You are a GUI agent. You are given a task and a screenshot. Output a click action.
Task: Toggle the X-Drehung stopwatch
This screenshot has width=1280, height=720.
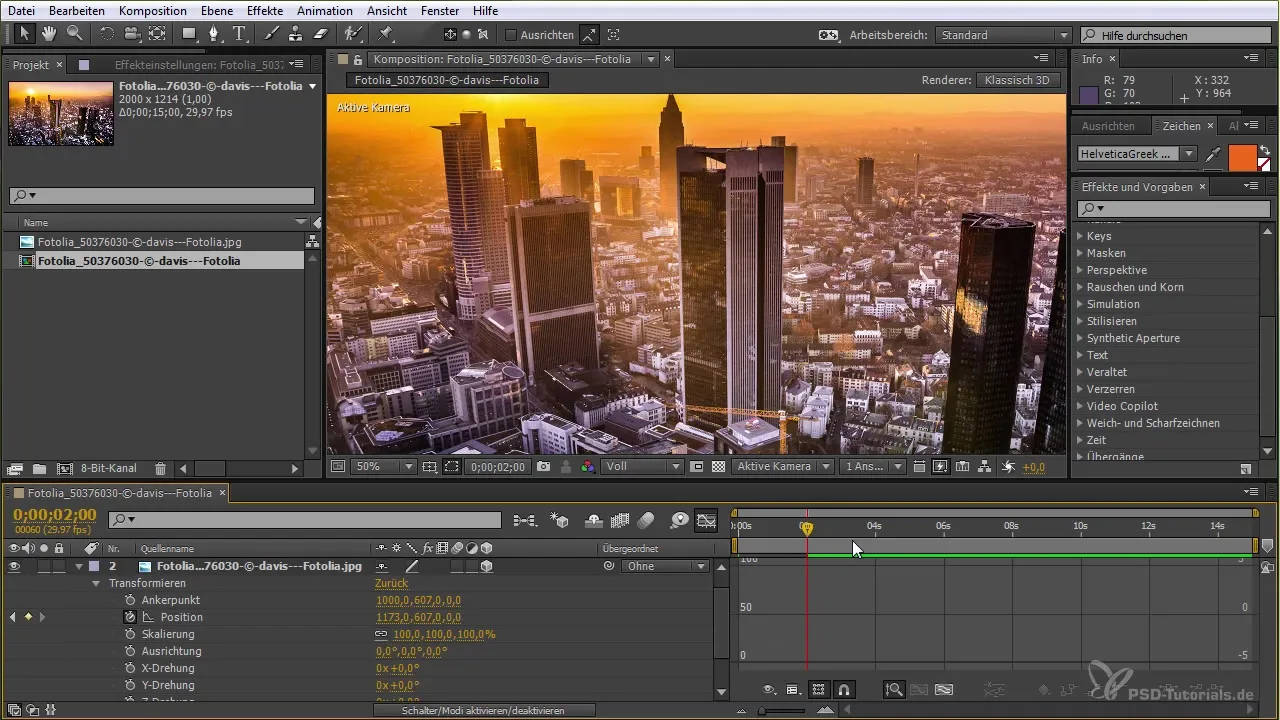[x=129, y=668]
